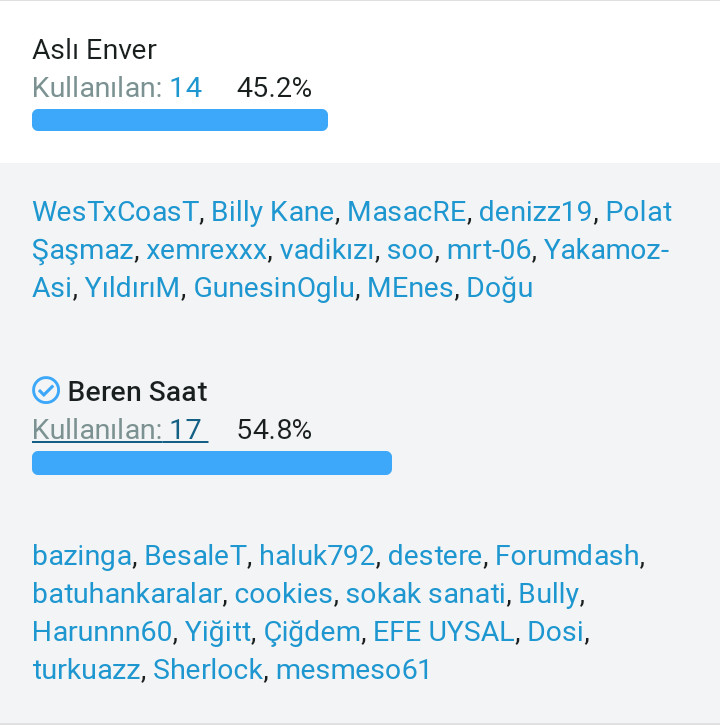Open bazinga user profile
The image size is (720, 726).
pos(81,555)
